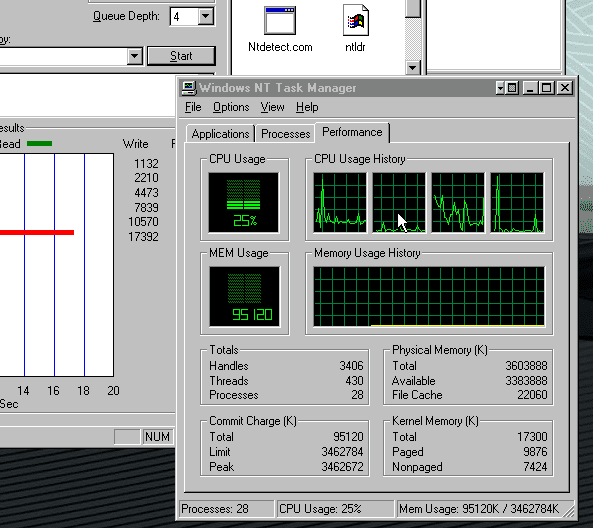Click Queue Depth value field showing 4
Screen dimensions: 593x528
tap(184, 16)
